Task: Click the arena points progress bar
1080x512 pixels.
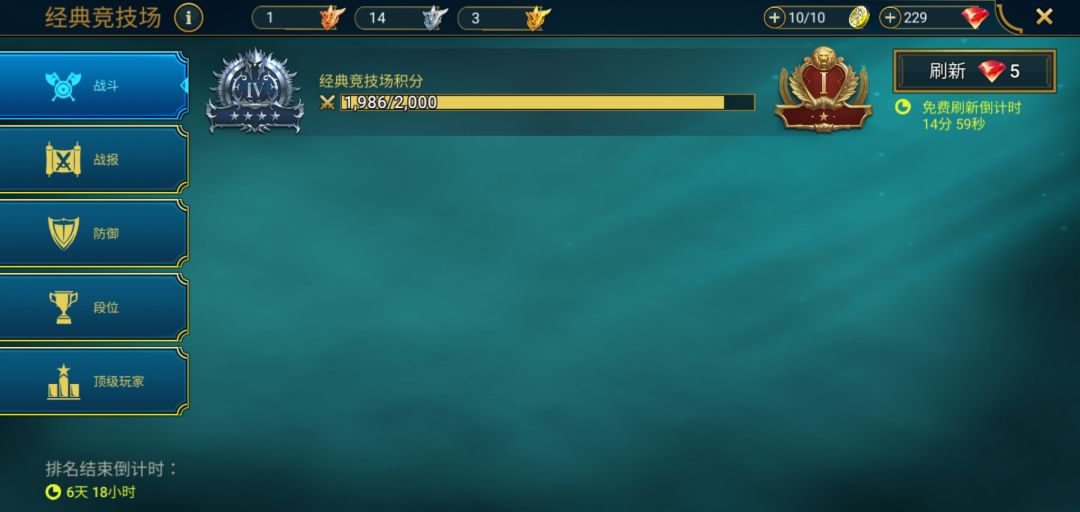Action: click(548, 103)
